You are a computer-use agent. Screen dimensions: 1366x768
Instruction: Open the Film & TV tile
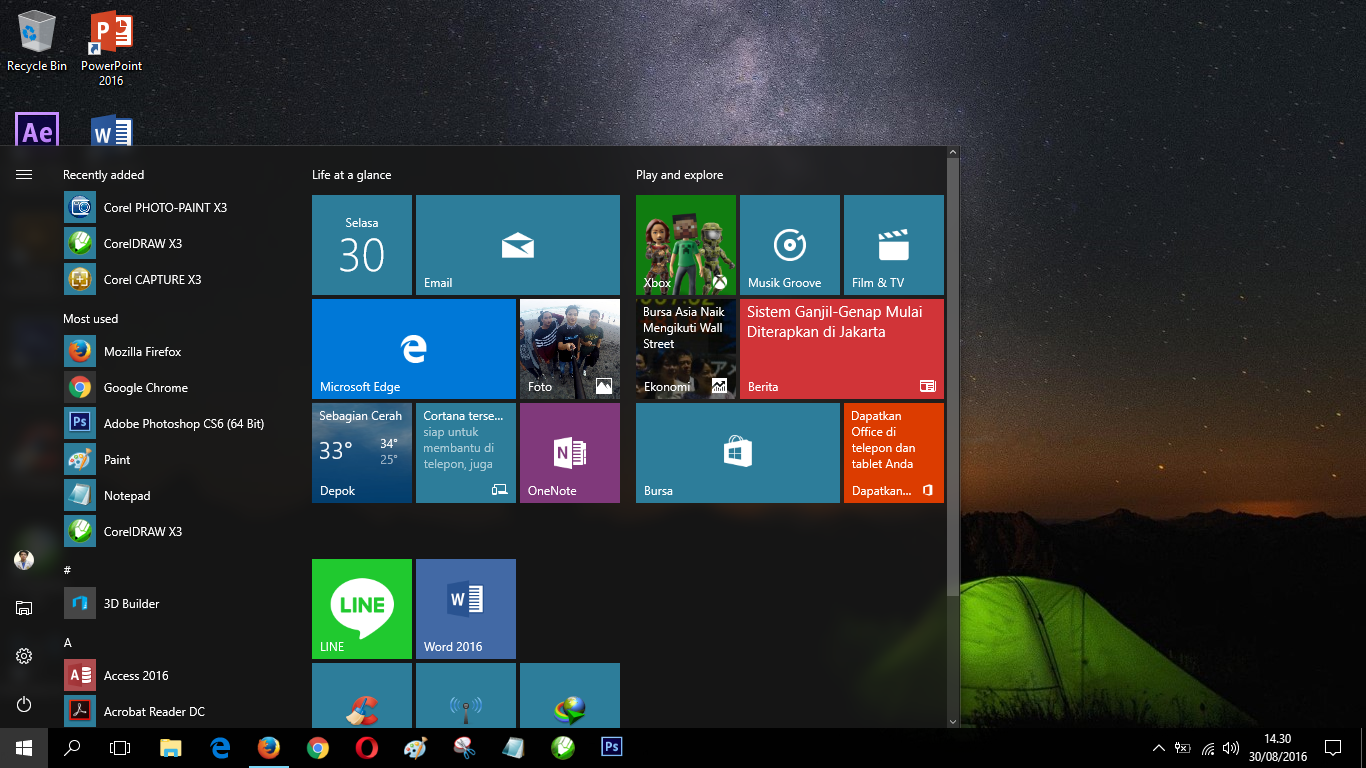coord(894,245)
